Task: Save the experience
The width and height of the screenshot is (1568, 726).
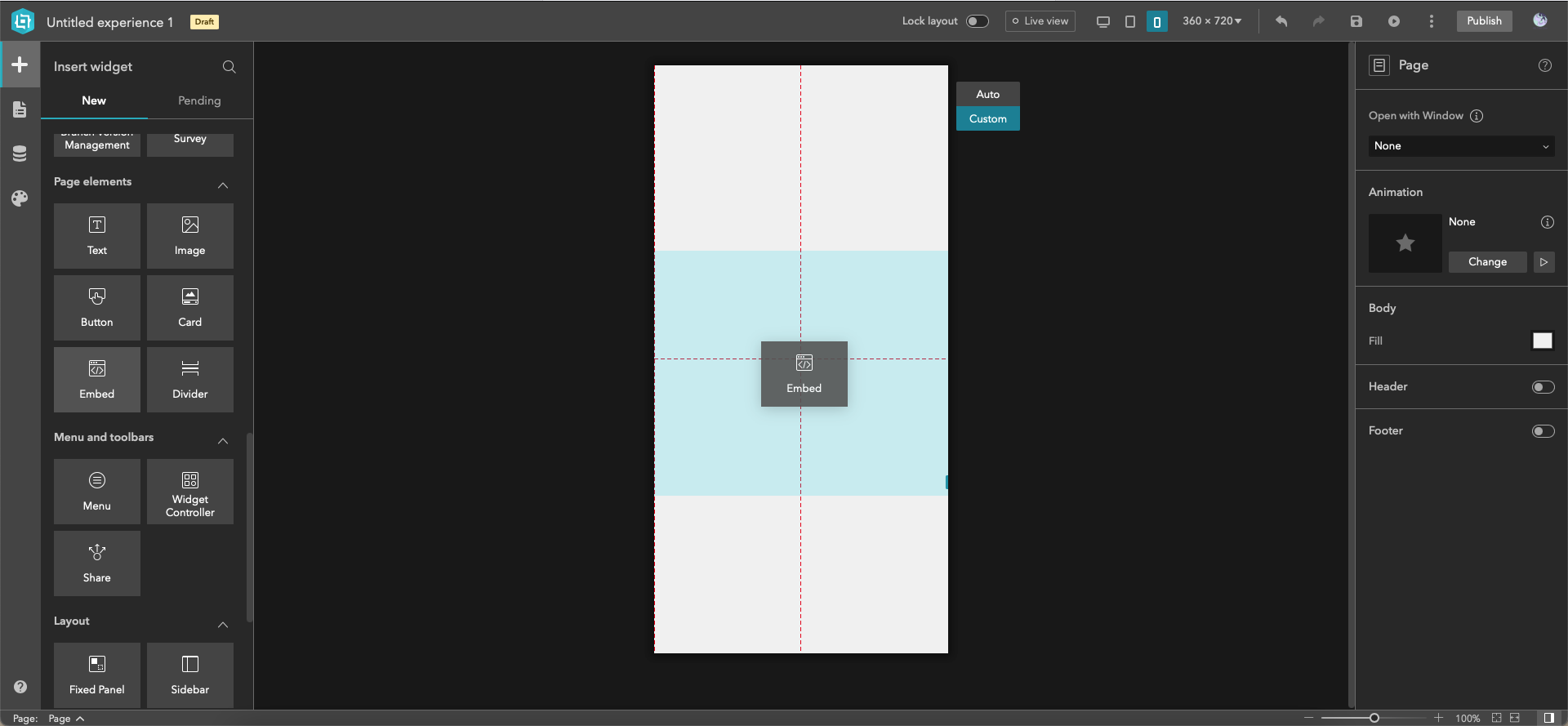Action: tap(1356, 21)
